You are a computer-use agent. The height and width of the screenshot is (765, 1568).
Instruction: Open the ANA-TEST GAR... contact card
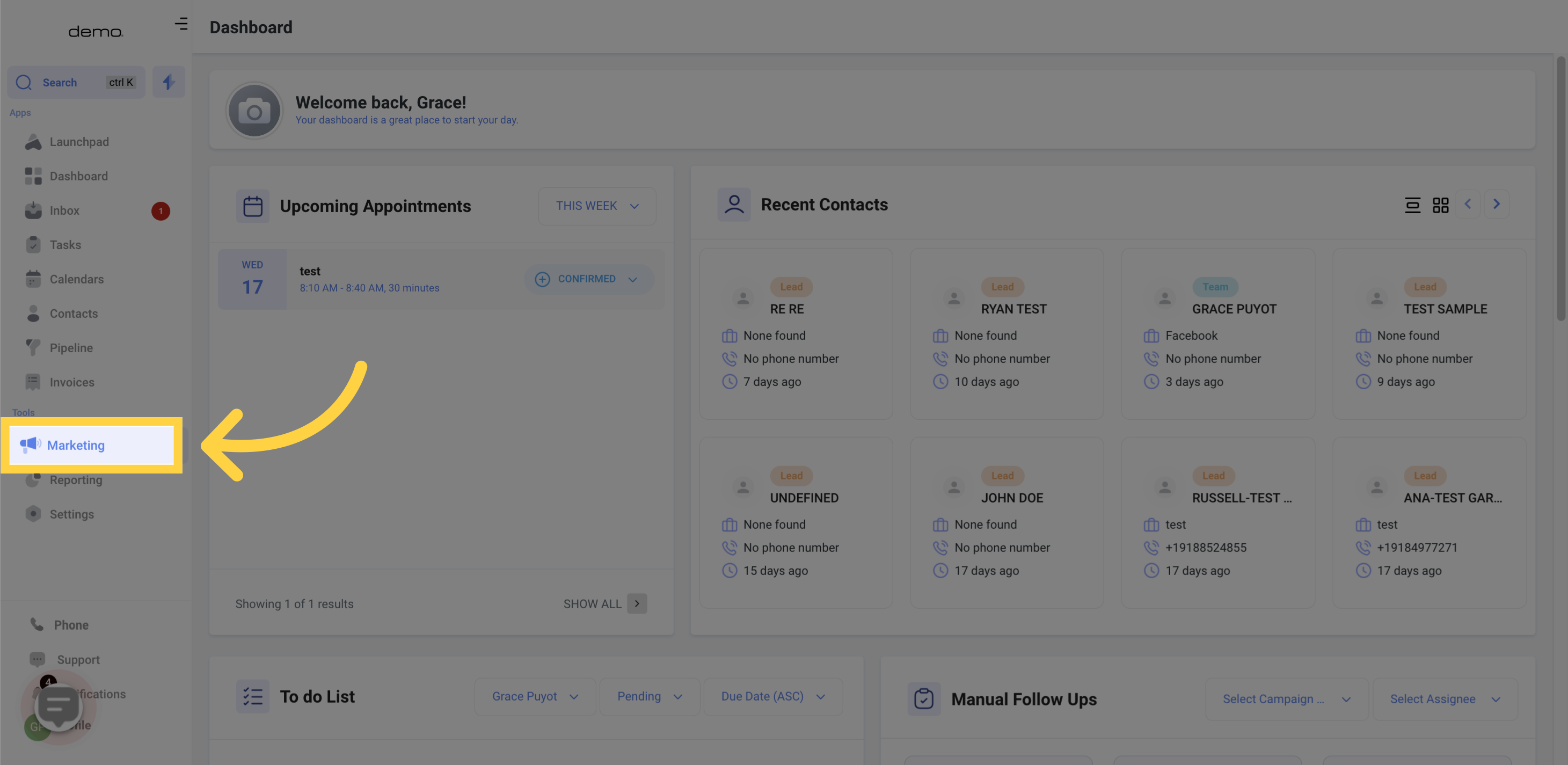[1429, 523]
